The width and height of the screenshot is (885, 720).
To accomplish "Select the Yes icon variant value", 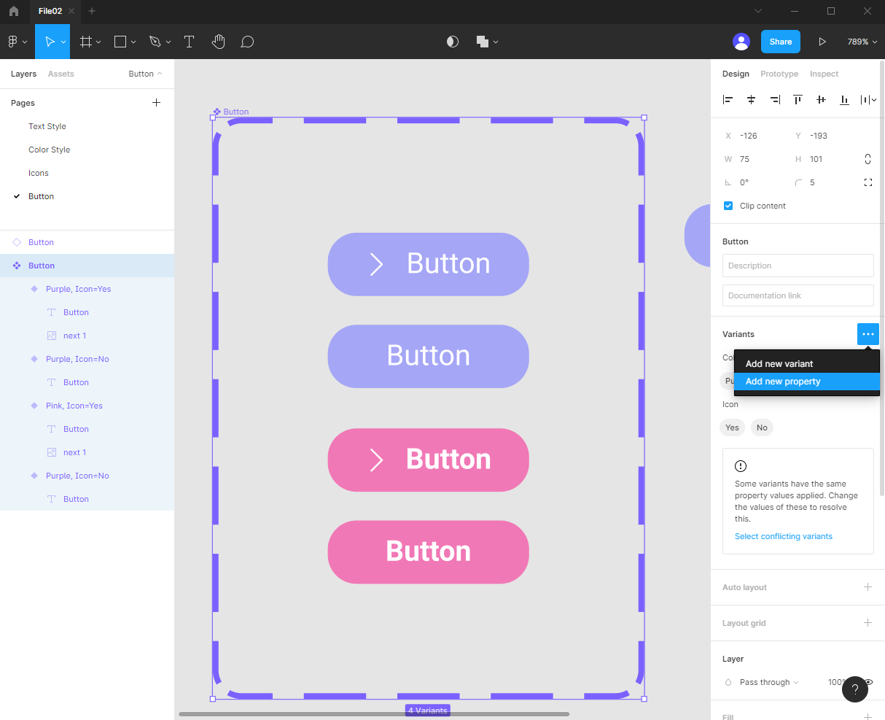I will point(732,428).
